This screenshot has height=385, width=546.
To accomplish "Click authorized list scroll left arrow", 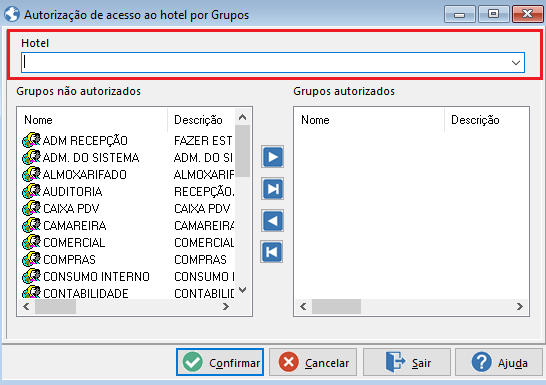I will point(303,306).
